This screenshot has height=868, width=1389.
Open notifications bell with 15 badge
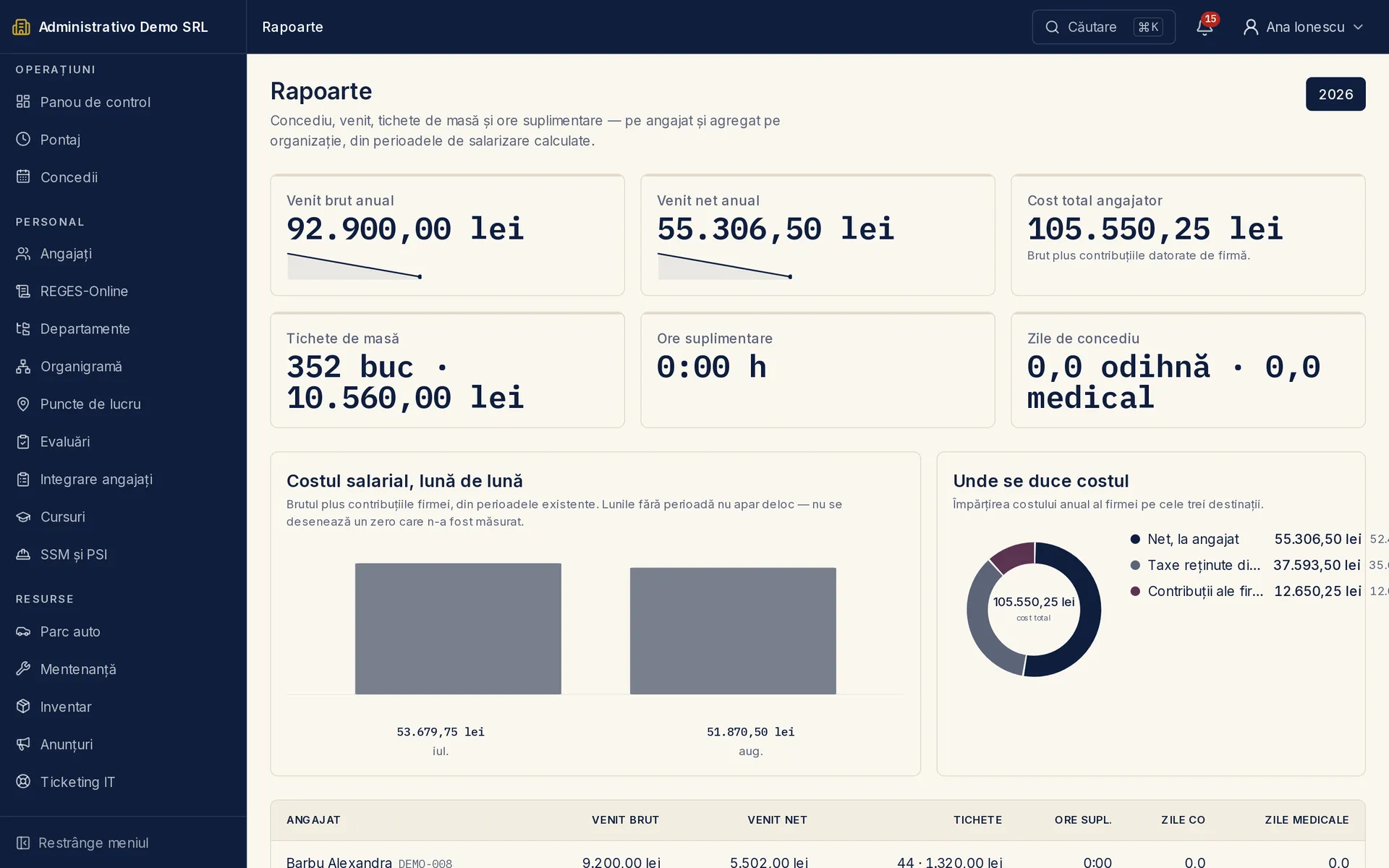tap(1205, 27)
